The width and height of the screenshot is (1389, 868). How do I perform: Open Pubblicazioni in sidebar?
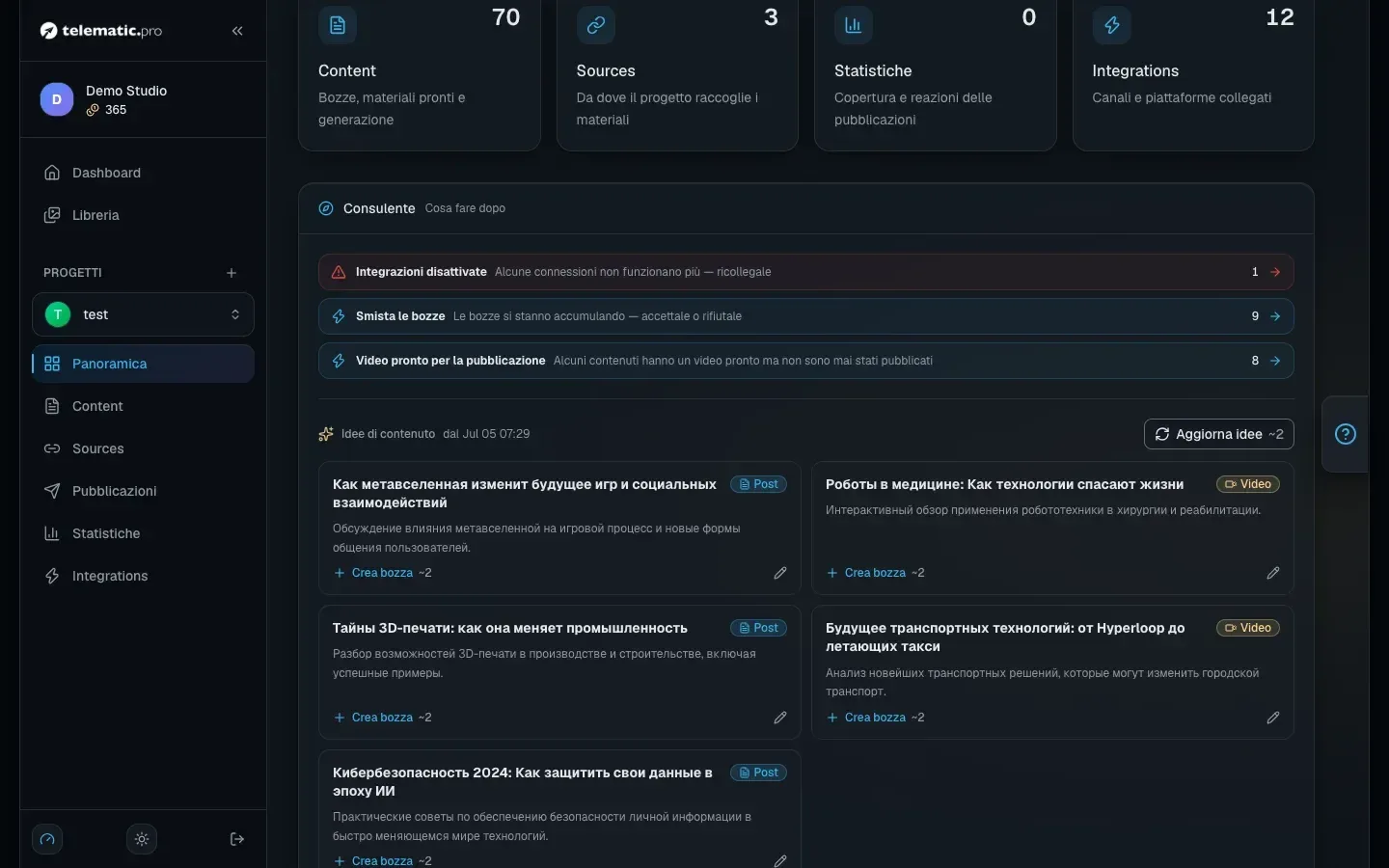pyautogui.click(x=143, y=491)
